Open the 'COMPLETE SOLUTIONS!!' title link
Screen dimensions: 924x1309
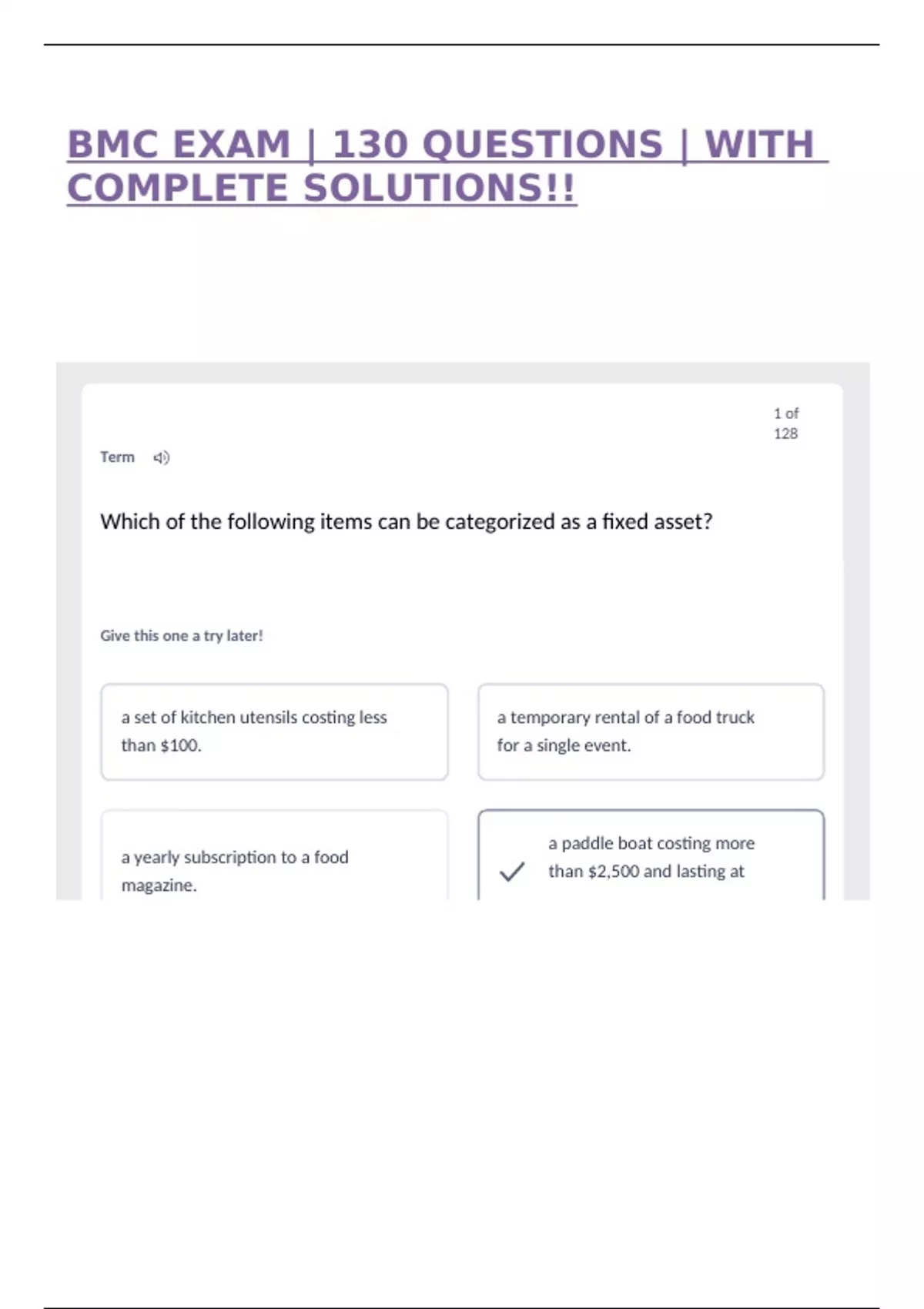(x=321, y=189)
